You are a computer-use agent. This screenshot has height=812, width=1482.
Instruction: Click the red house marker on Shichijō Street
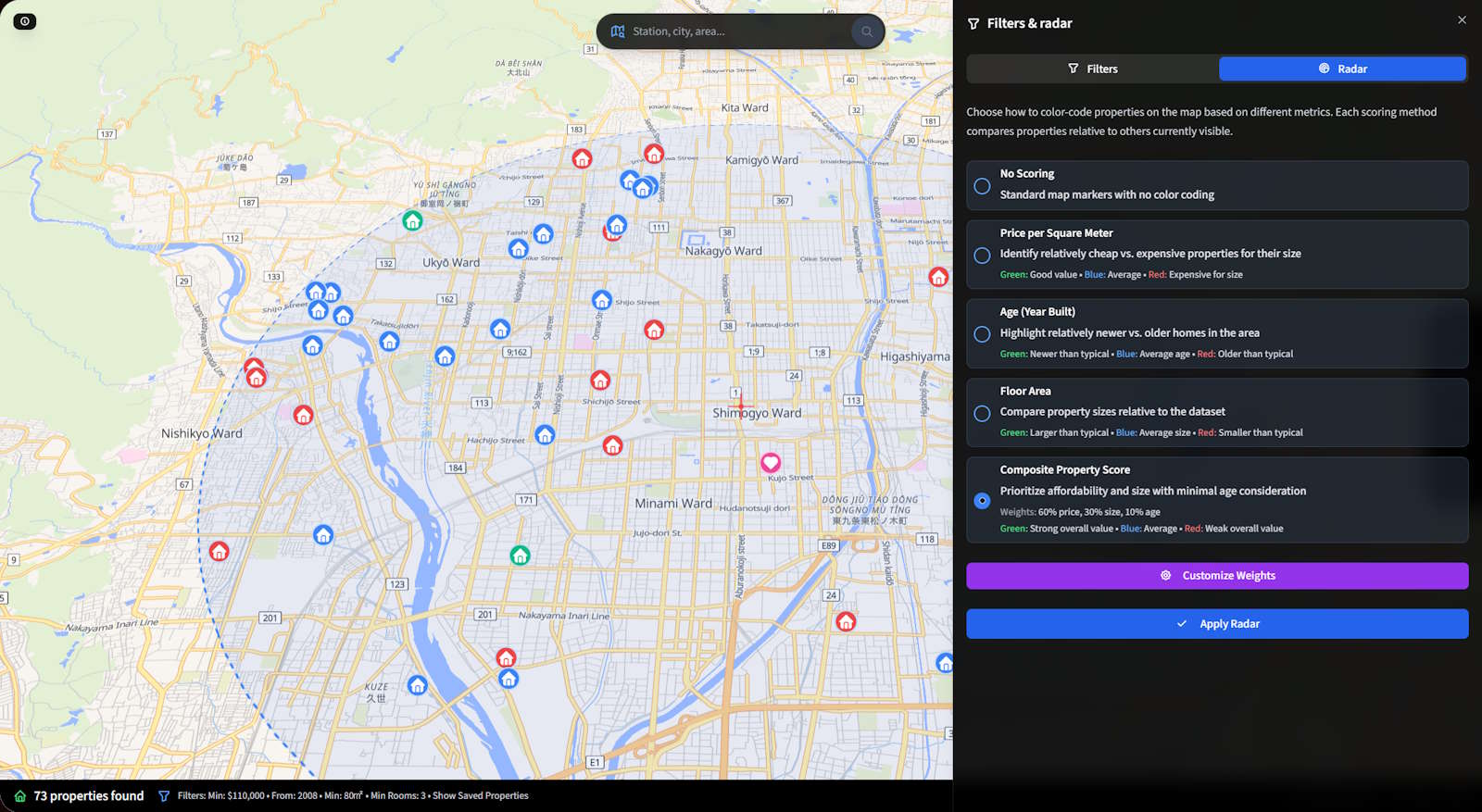click(600, 380)
